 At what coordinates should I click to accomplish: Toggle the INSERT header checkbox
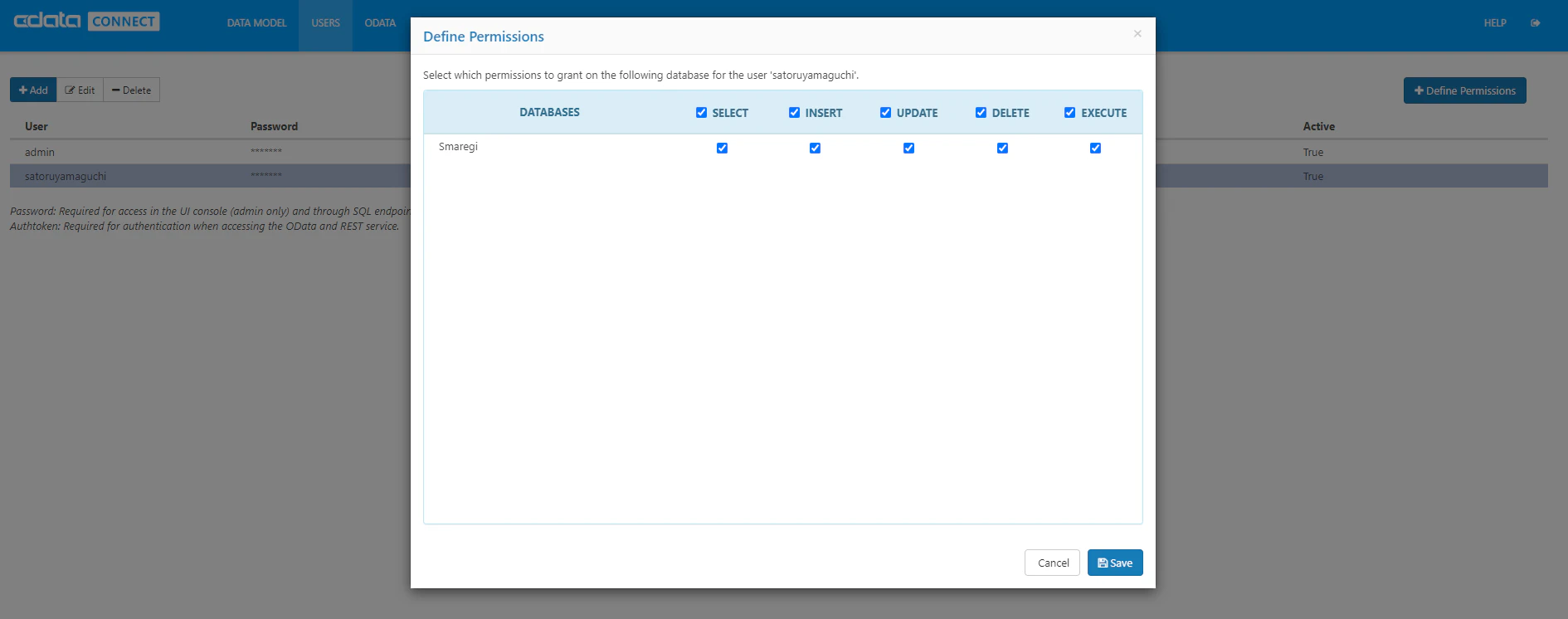click(794, 112)
